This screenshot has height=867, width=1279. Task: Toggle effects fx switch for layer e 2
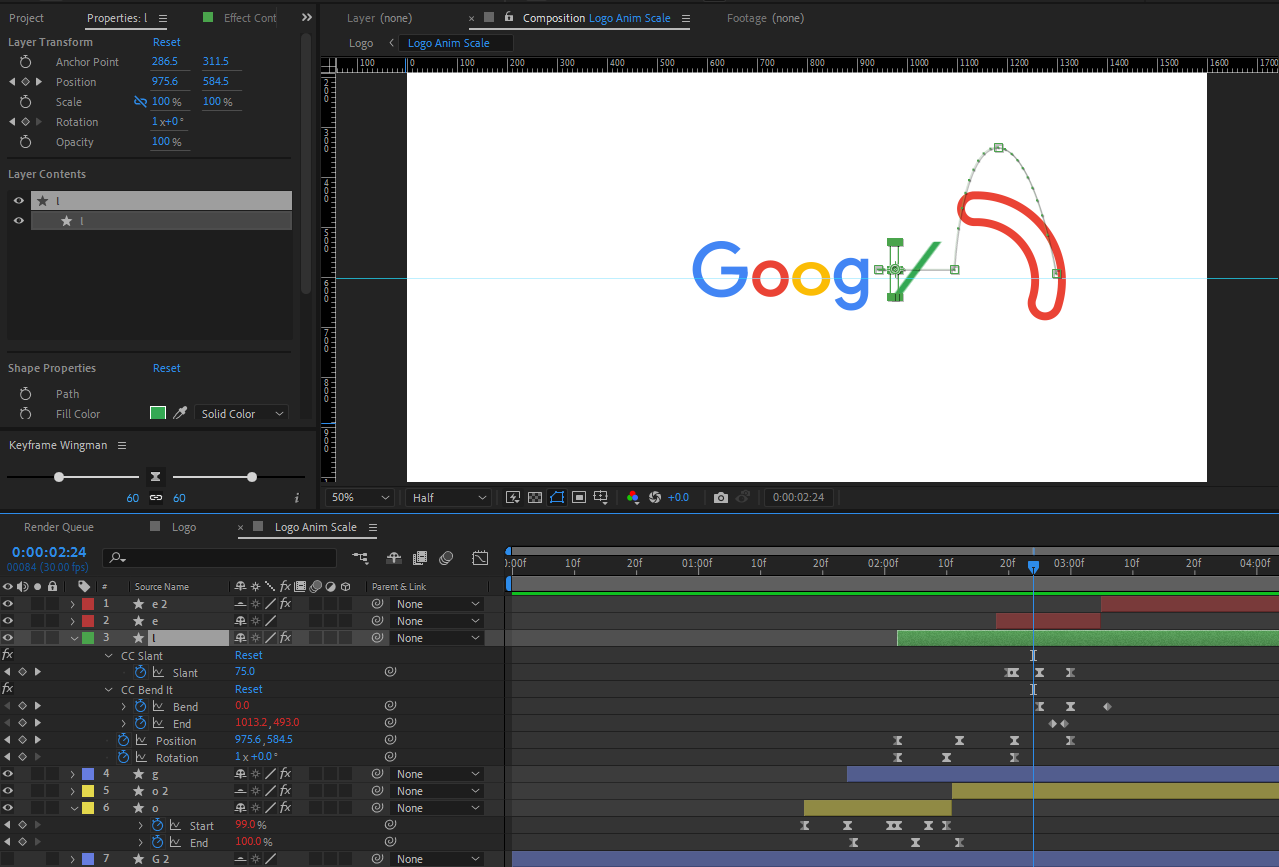(285, 604)
